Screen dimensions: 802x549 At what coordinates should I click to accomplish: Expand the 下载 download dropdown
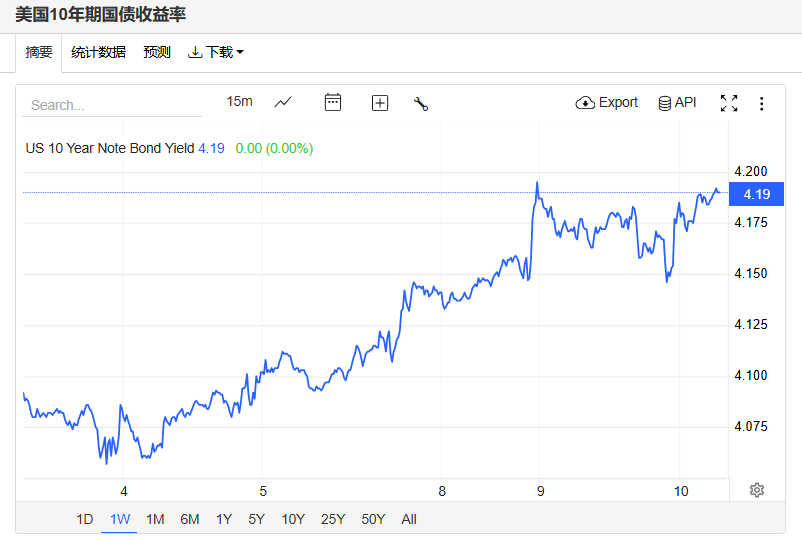[x=216, y=52]
